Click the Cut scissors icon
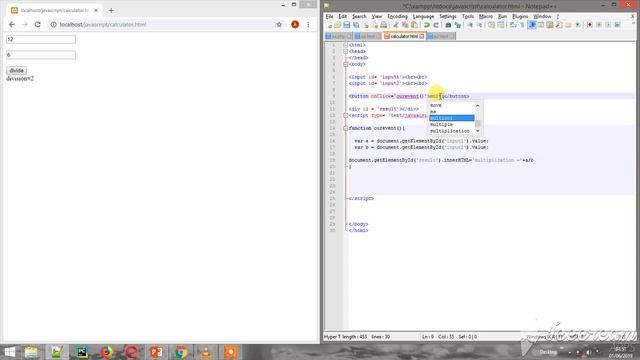 [396, 25]
